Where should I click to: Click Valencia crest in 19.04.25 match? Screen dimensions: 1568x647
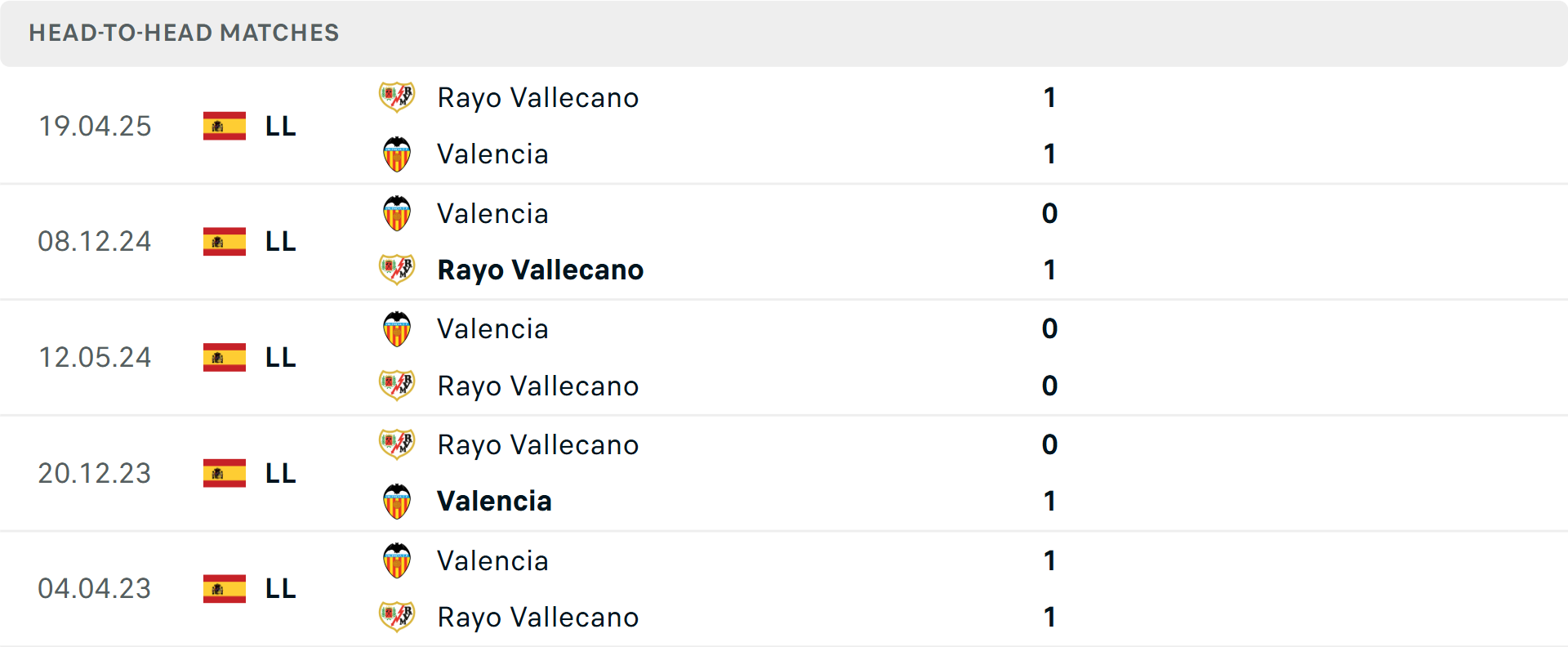(397, 154)
